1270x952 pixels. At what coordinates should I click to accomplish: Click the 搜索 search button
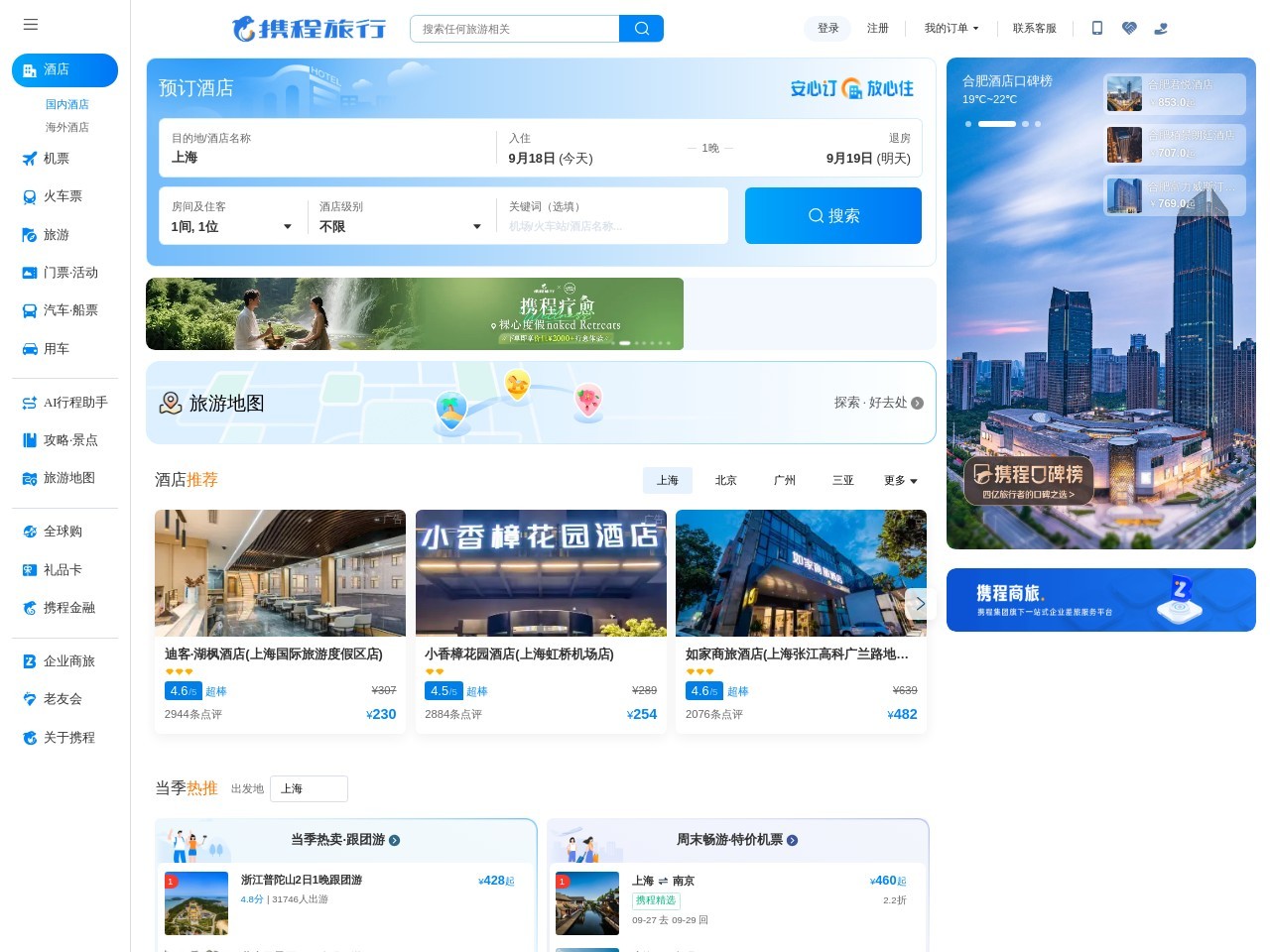tap(833, 215)
